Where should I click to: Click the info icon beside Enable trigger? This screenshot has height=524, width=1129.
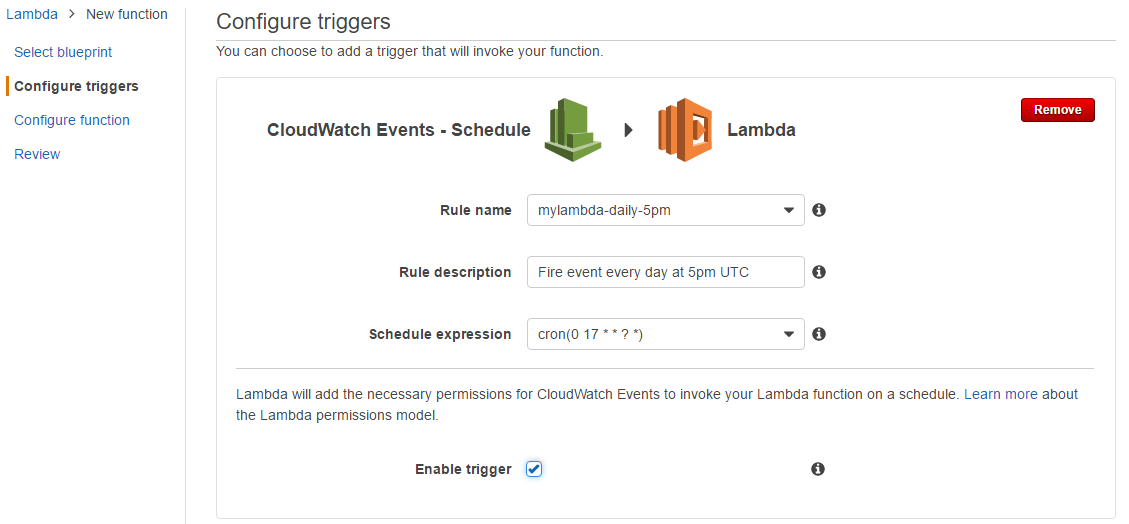tap(818, 469)
